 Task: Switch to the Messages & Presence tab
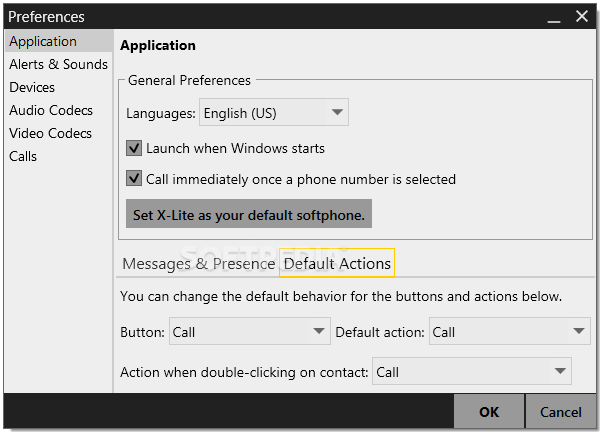point(199,264)
